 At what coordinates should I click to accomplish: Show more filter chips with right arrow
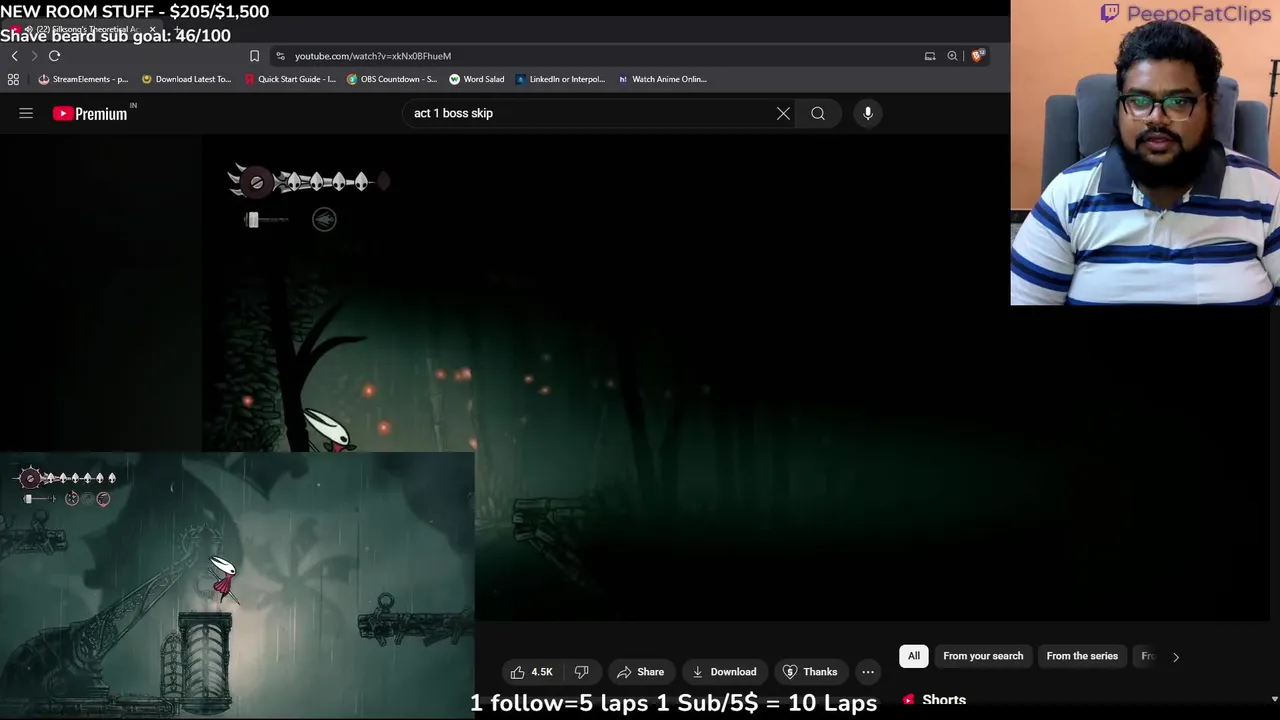[x=1176, y=657]
